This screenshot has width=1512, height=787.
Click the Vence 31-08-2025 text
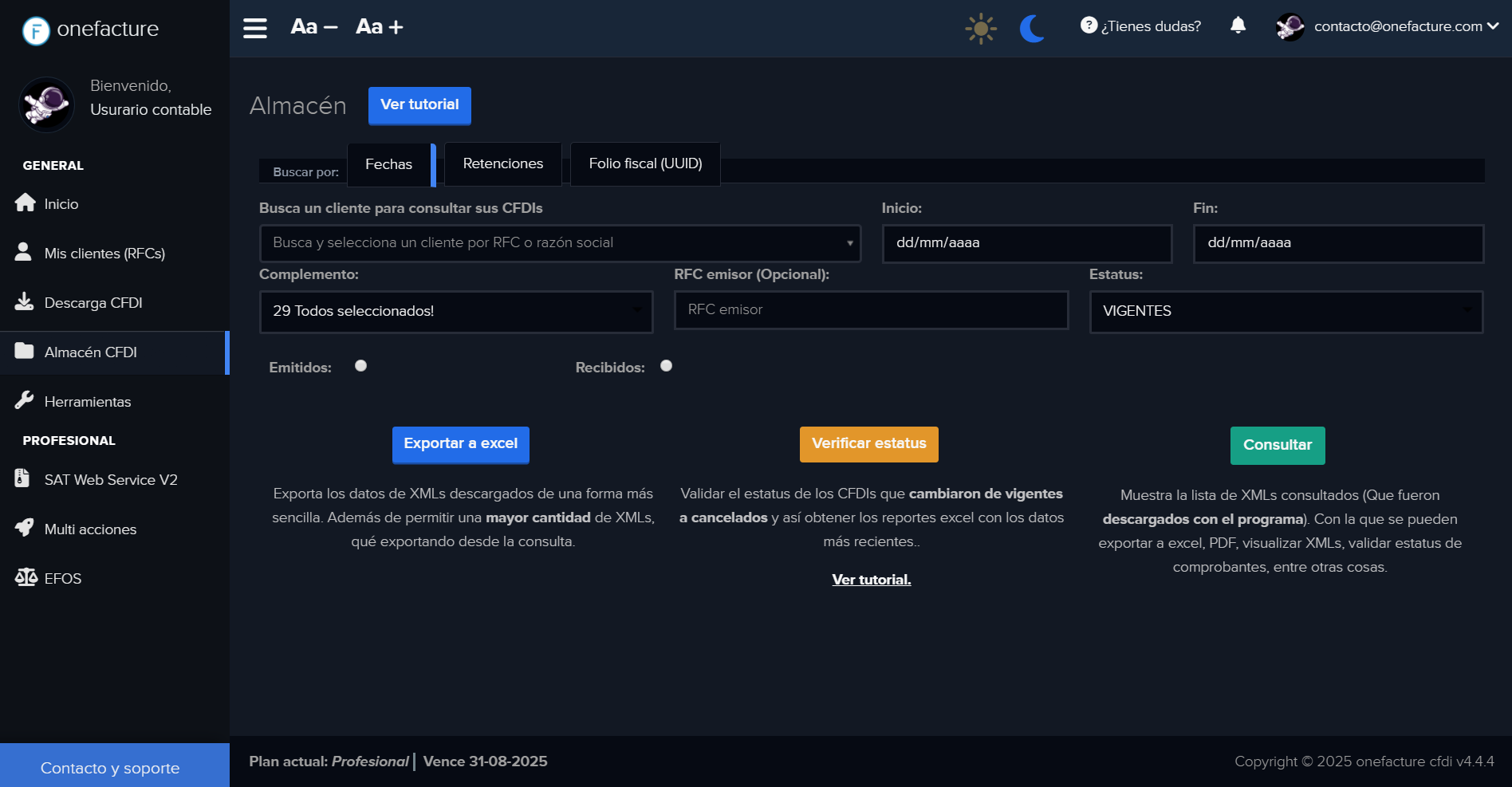[486, 761]
